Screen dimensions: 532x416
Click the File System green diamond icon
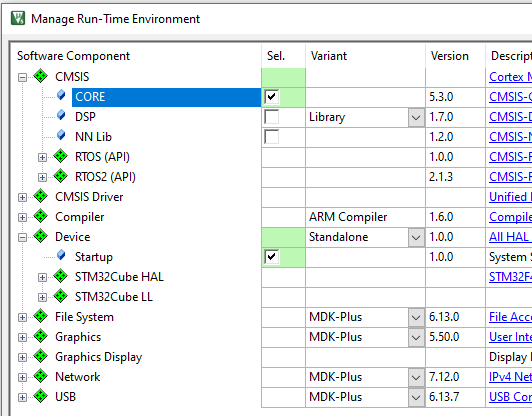[x=41, y=316]
